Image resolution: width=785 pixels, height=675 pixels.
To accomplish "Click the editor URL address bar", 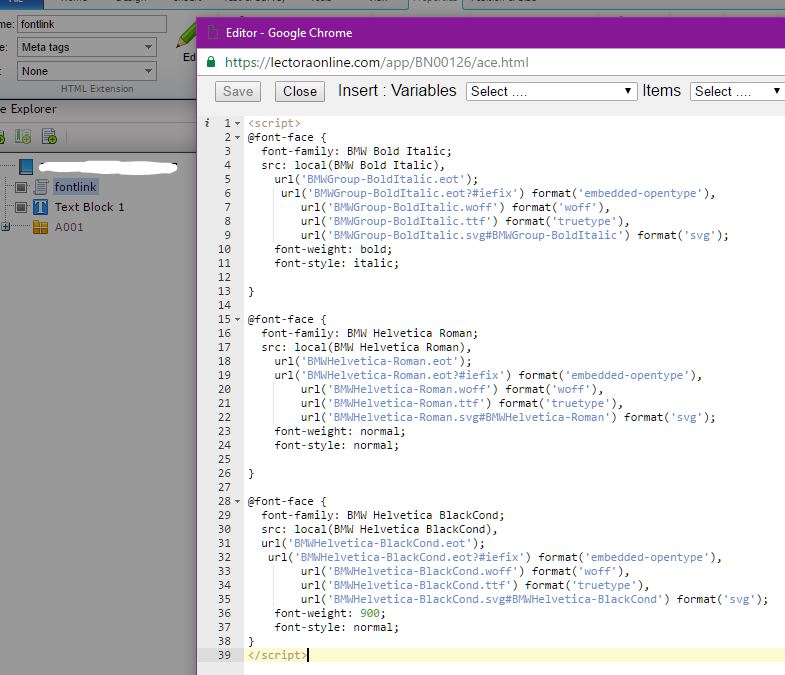I will point(376,62).
